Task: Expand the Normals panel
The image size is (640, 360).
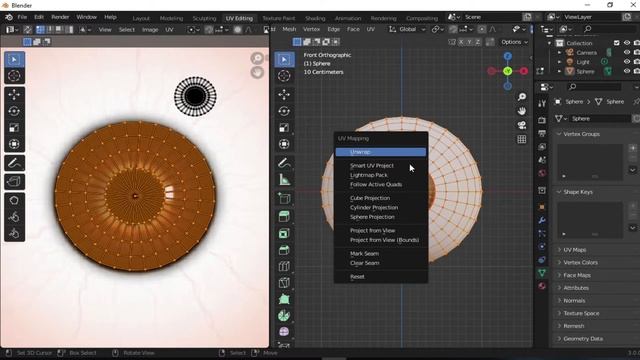Action: point(574,300)
